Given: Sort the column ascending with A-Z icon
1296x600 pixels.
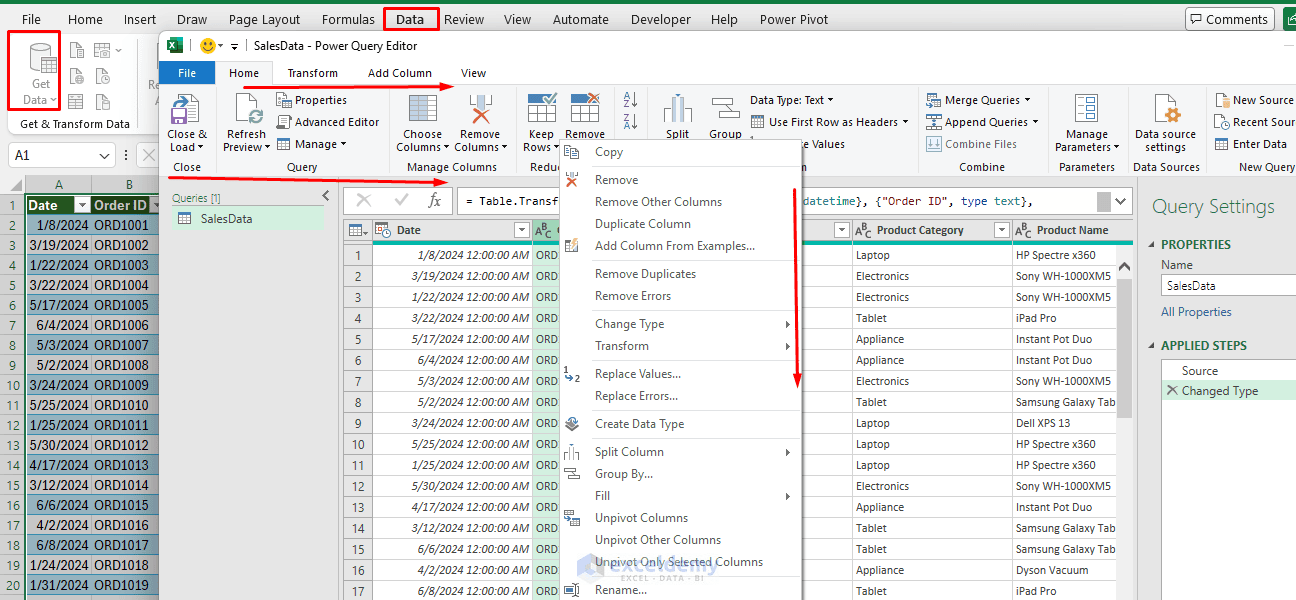Looking at the screenshot, I should tap(630, 100).
